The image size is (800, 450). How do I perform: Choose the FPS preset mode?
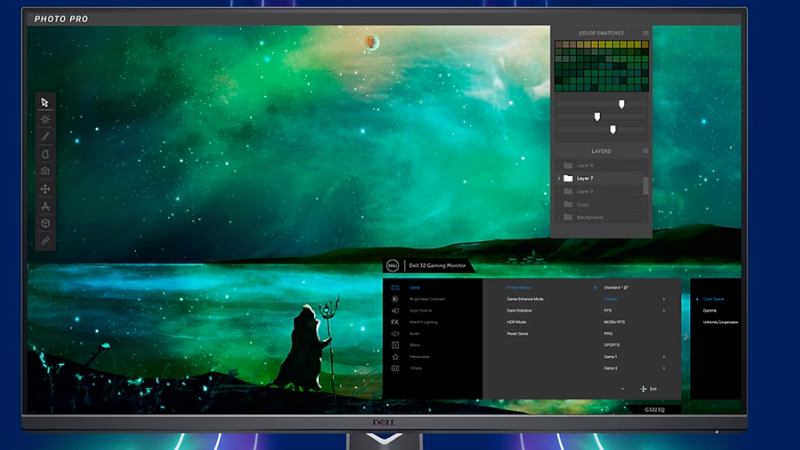pyautogui.click(x=609, y=310)
